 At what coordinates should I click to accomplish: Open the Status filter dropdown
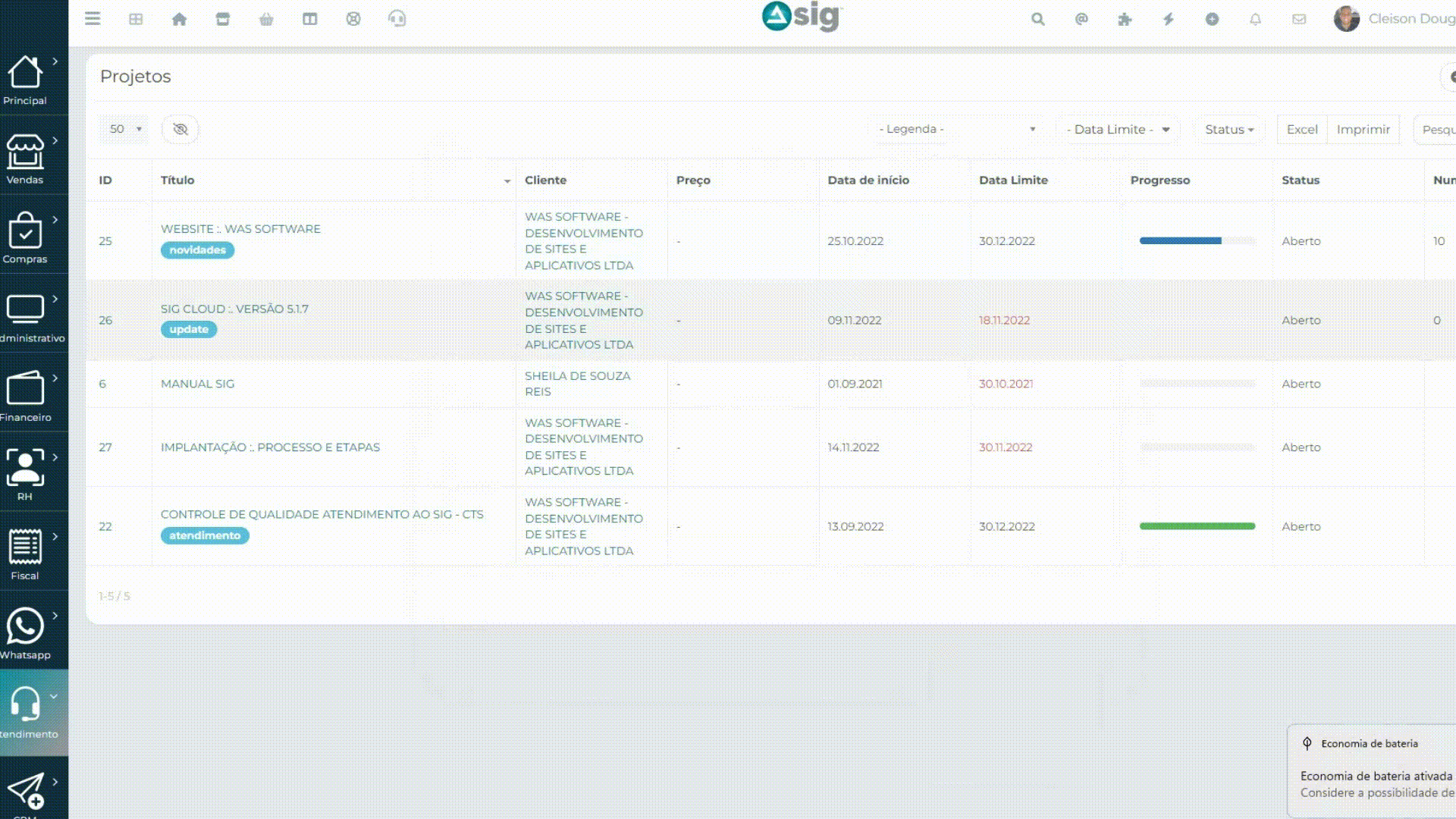tap(1228, 129)
